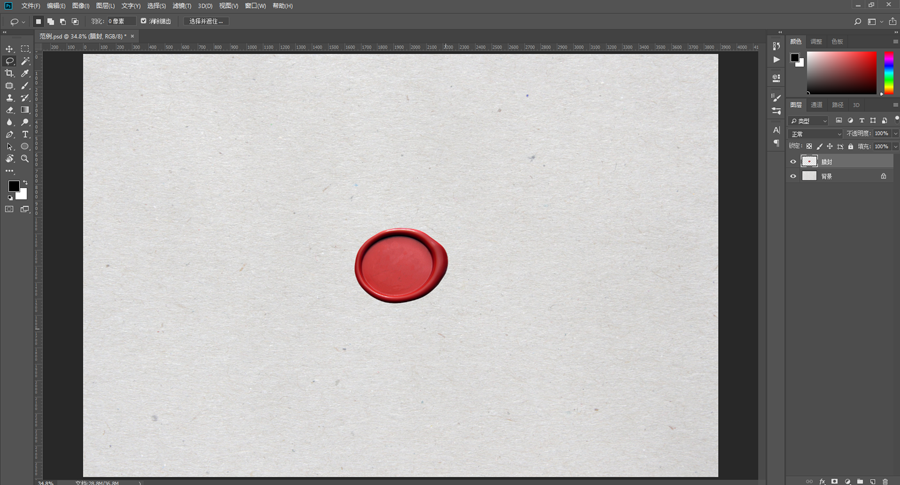Screen dimensions: 900x485
Task: Click the 选择并遮住 Select and Mask button
Action: pos(206,21)
